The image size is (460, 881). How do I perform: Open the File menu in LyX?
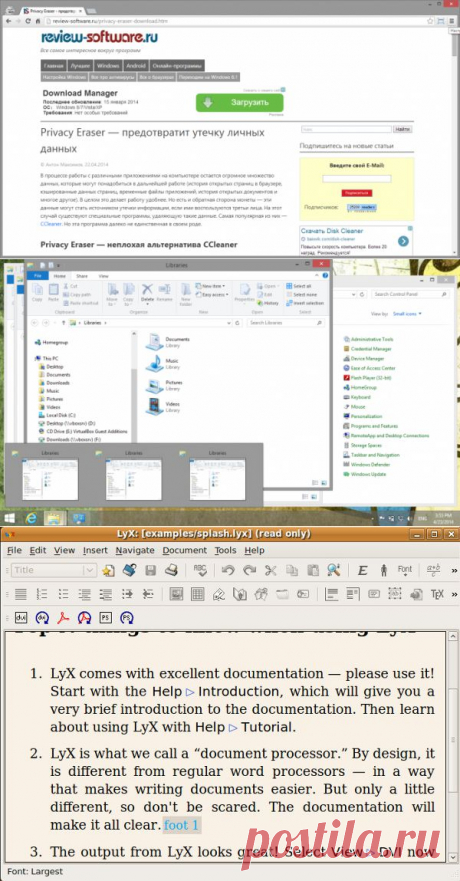(14, 550)
